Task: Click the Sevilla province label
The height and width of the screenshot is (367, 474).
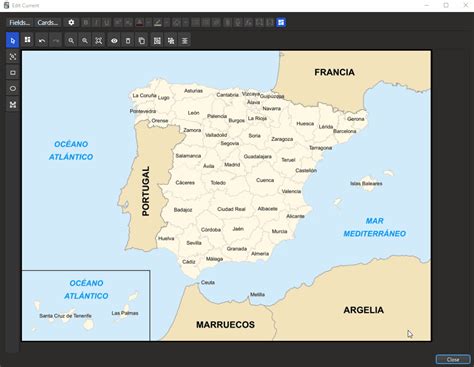Action: click(x=194, y=243)
